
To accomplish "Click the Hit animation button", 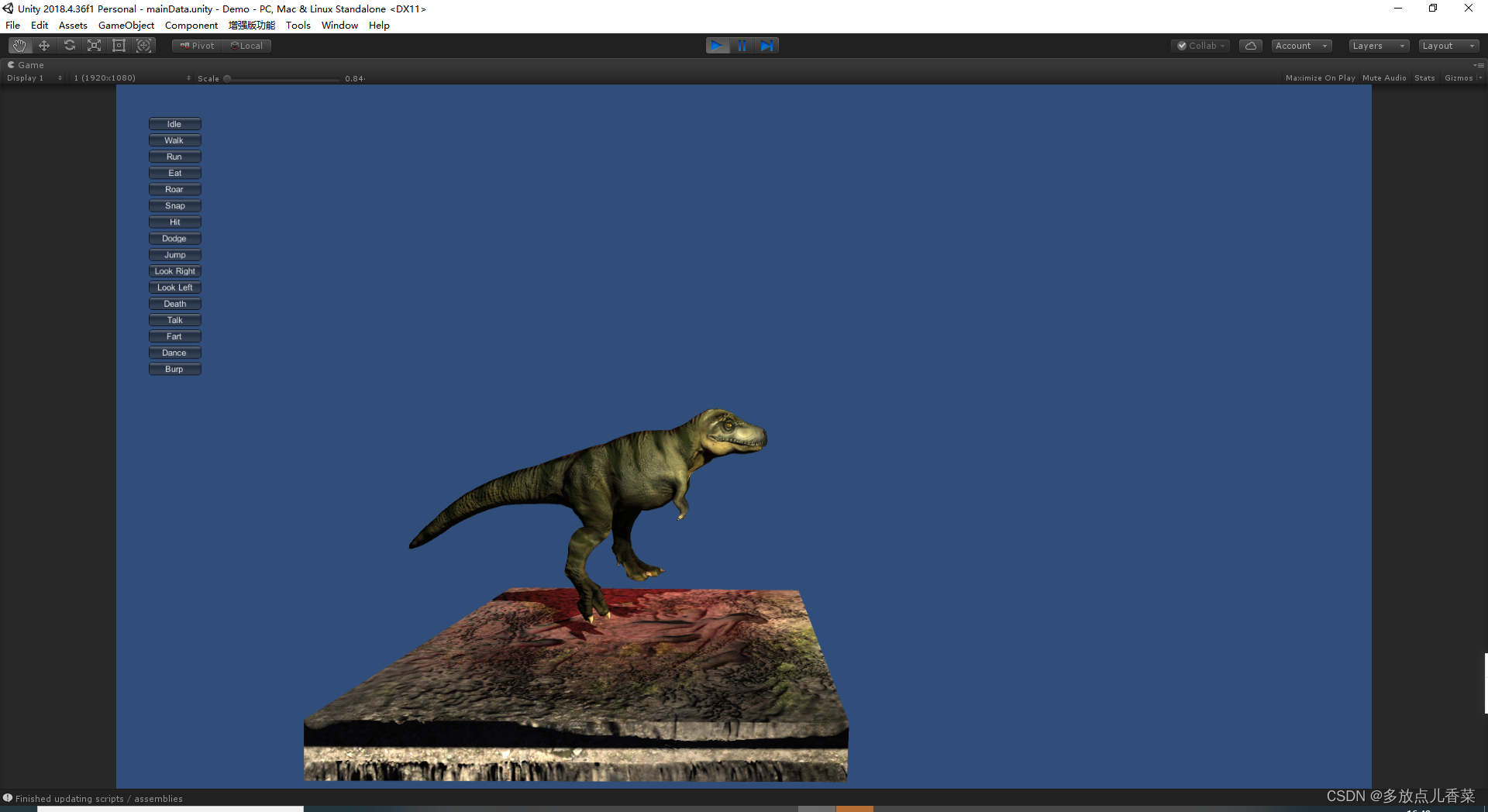I will click(174, 222).
